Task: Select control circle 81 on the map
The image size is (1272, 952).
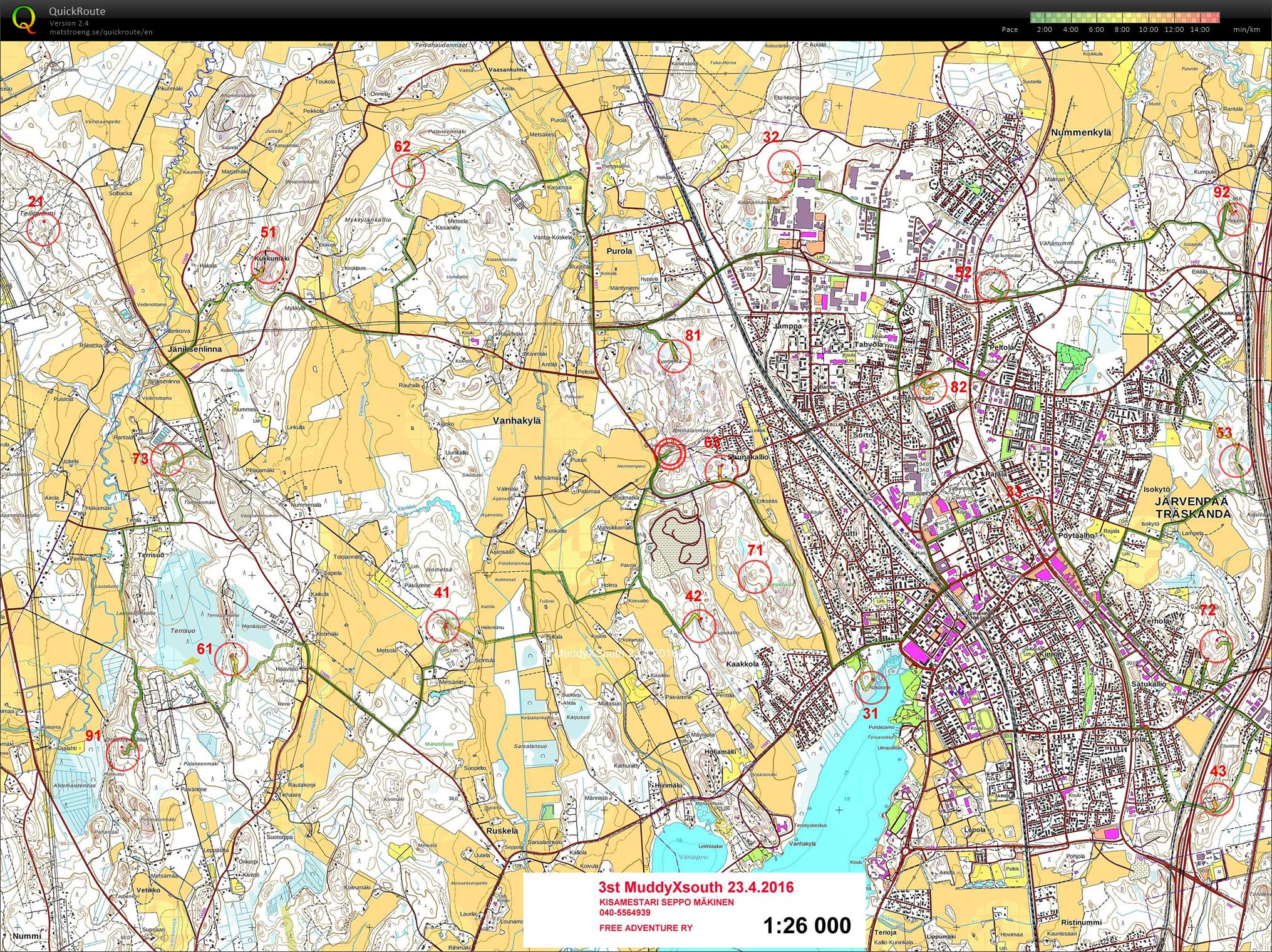Action: point(674,356)
